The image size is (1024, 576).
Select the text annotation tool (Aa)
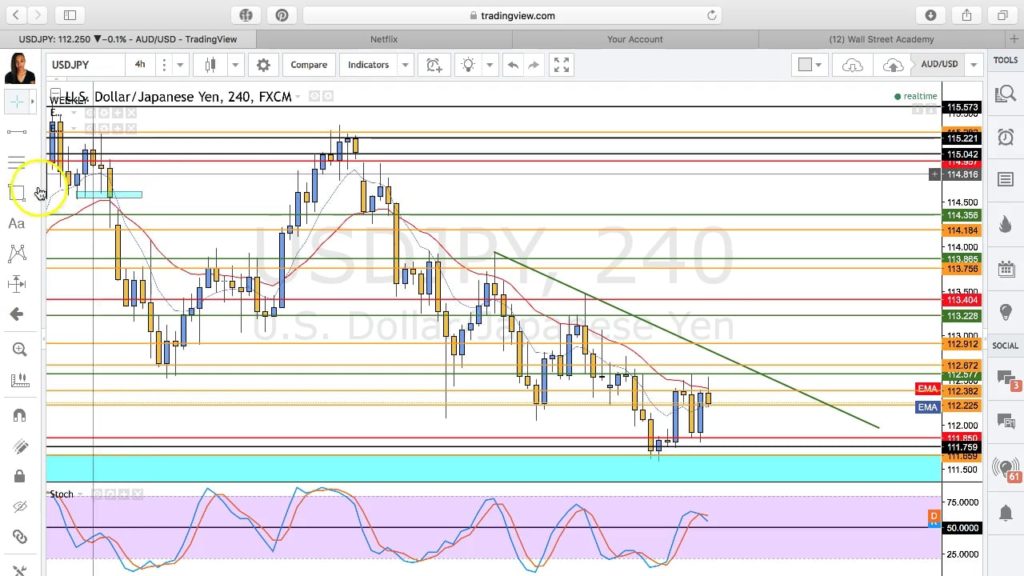point(17,223)
